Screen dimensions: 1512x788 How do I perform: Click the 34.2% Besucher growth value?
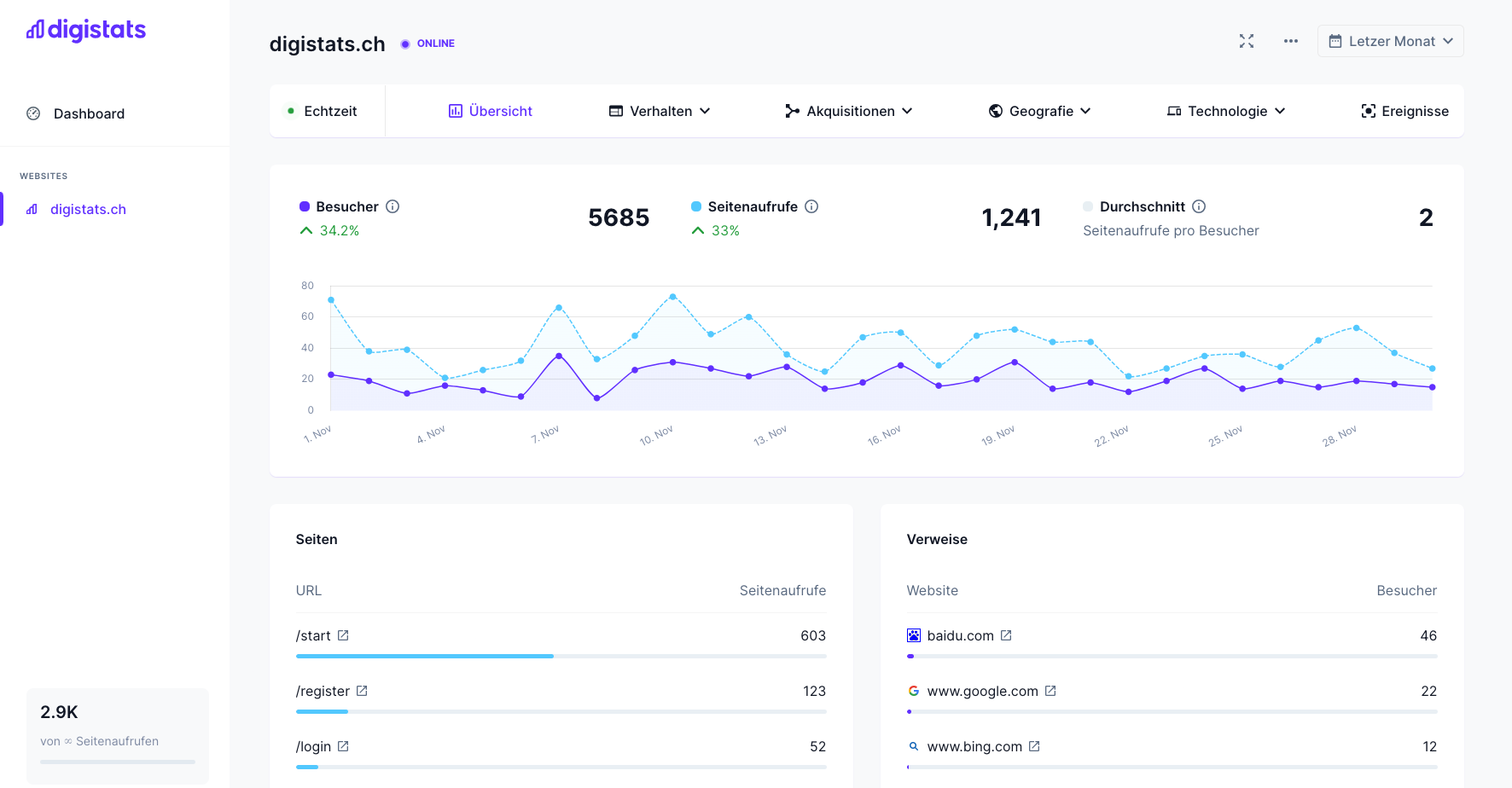pyautogui.click(x=340, y=230)
